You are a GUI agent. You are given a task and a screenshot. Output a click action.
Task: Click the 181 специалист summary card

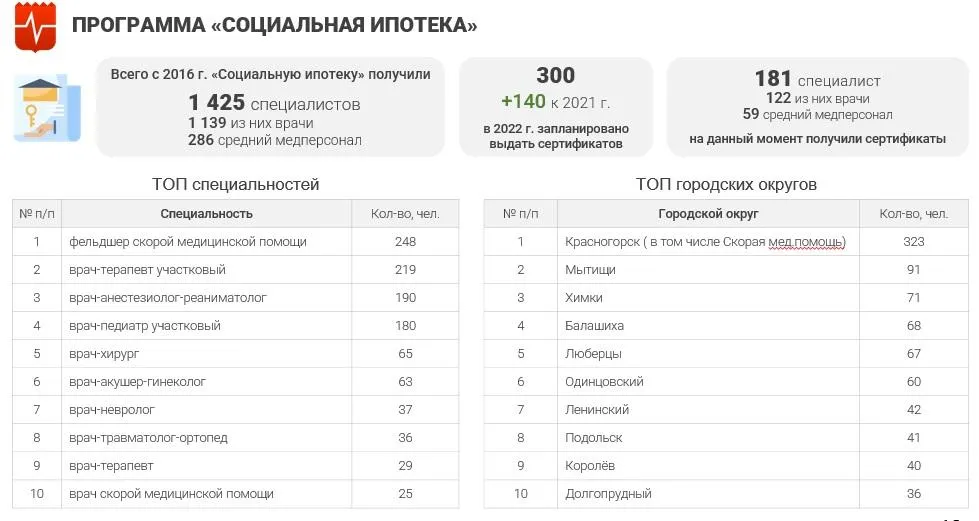tap(817, 107)
